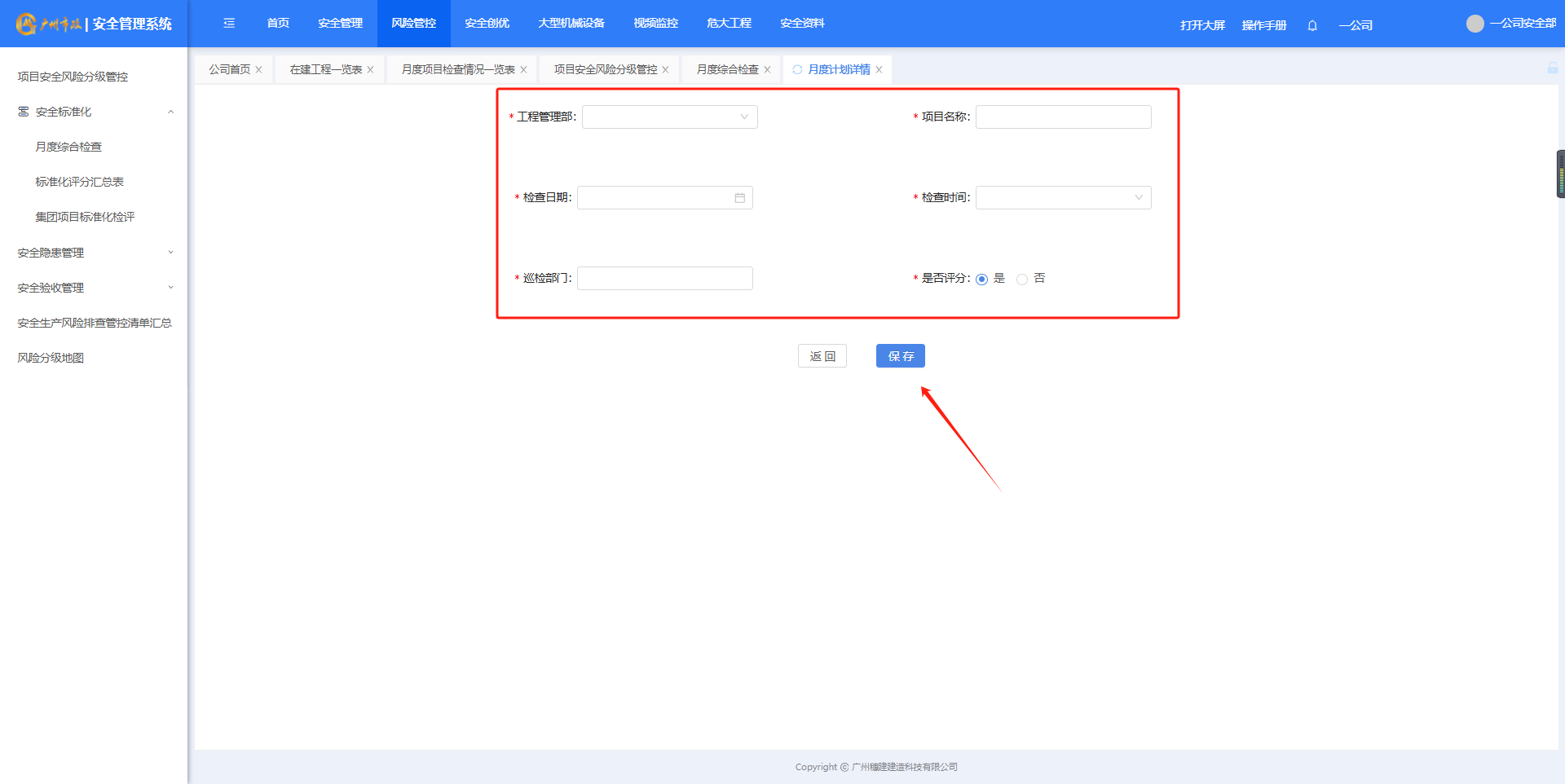Click the right-edge scrollbar handle
This screenshot has width=1565, height=784.
pos(1560,174)
